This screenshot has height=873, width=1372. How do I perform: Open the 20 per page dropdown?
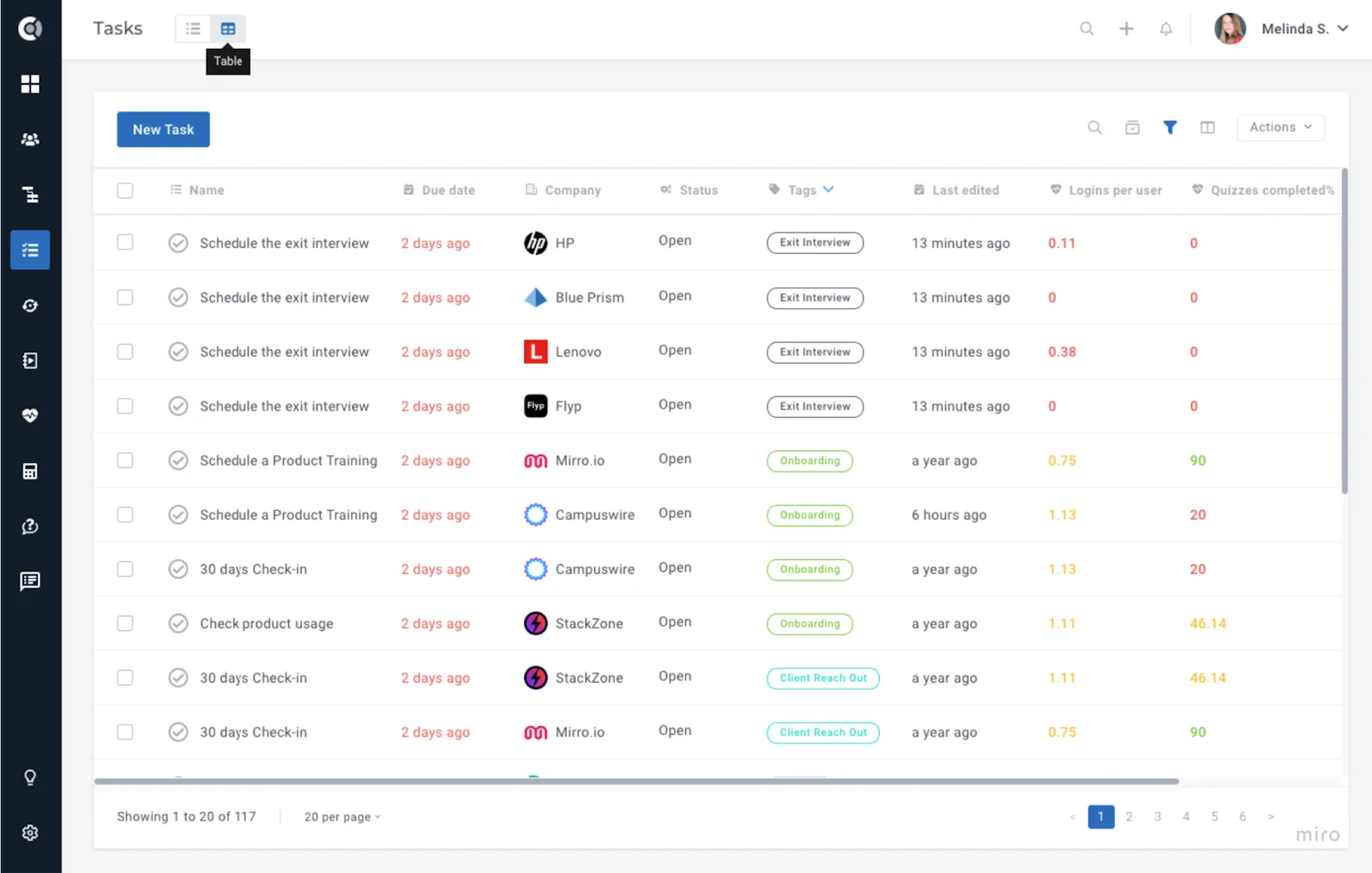(342, 817)
